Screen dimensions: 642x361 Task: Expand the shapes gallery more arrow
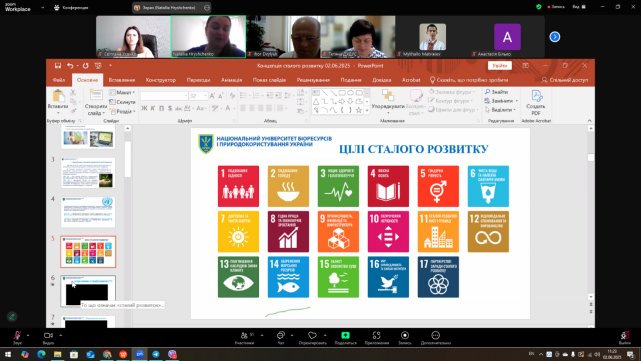click(x=366, y=111)
